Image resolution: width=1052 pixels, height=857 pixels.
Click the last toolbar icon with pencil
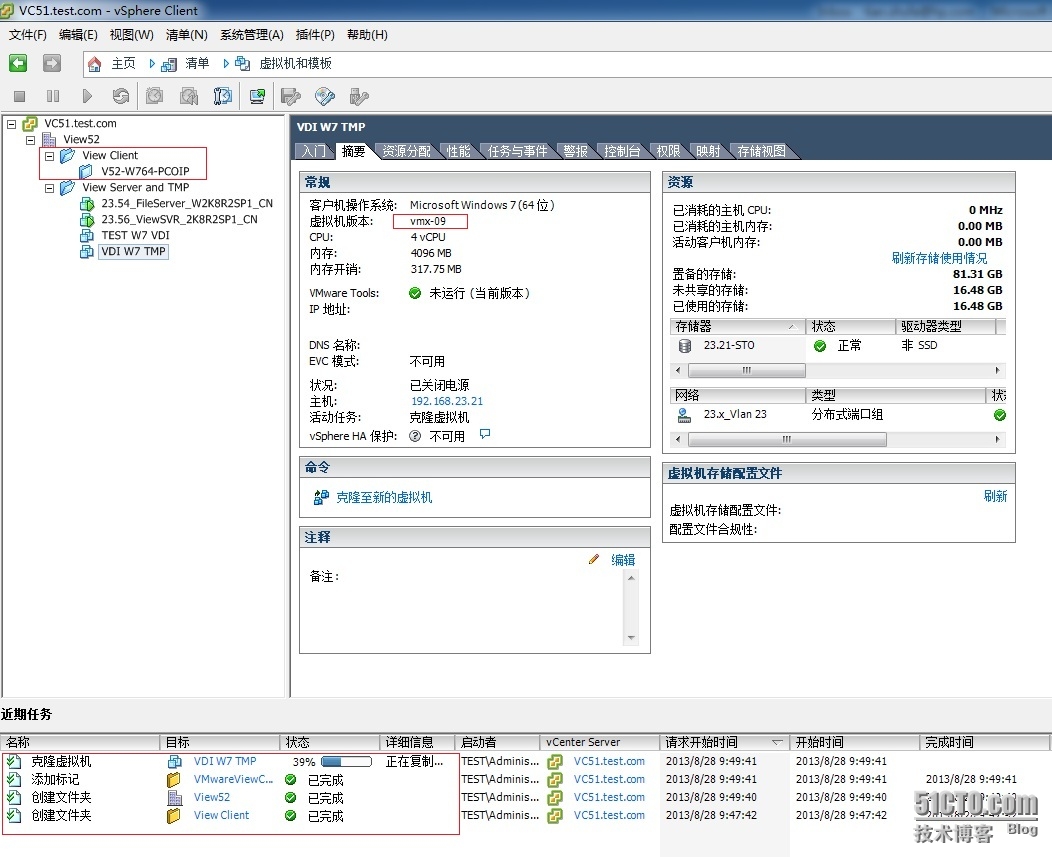(x=359, y=97)
